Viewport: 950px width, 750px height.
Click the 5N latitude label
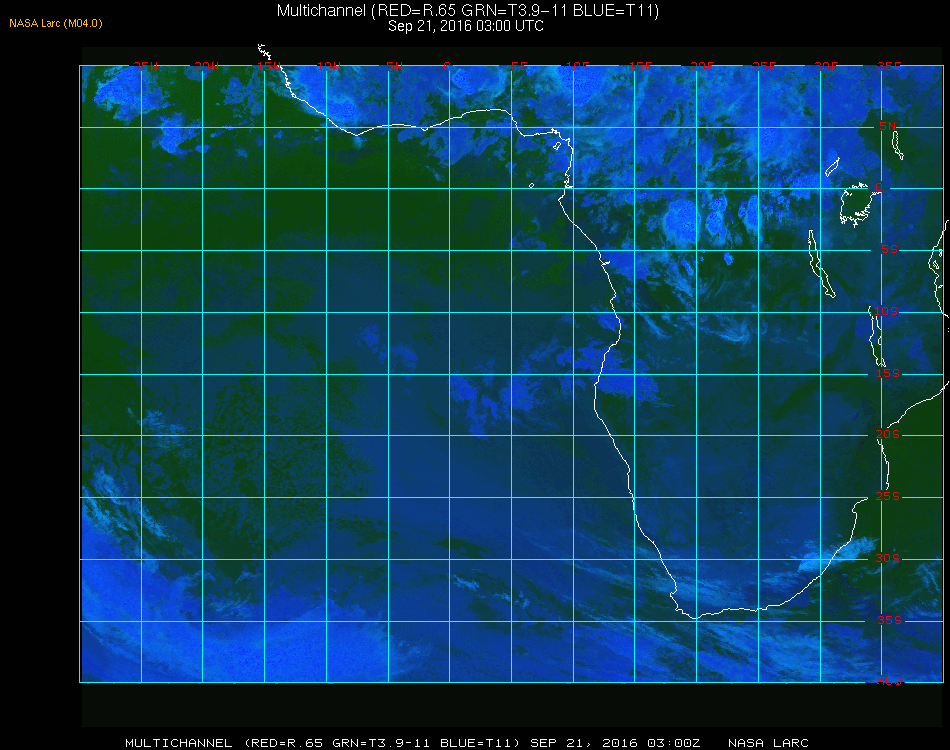click(x=888, y=126)
